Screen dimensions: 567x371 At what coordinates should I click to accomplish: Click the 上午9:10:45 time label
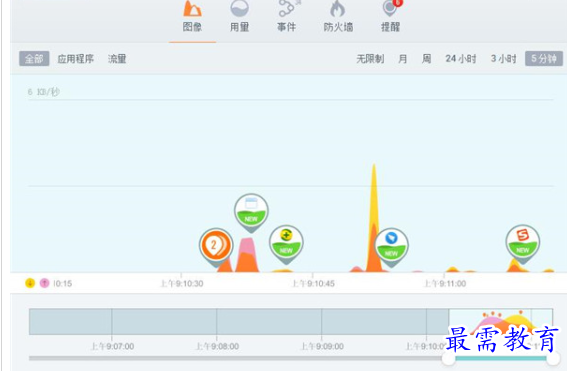[x=313, y=283]
